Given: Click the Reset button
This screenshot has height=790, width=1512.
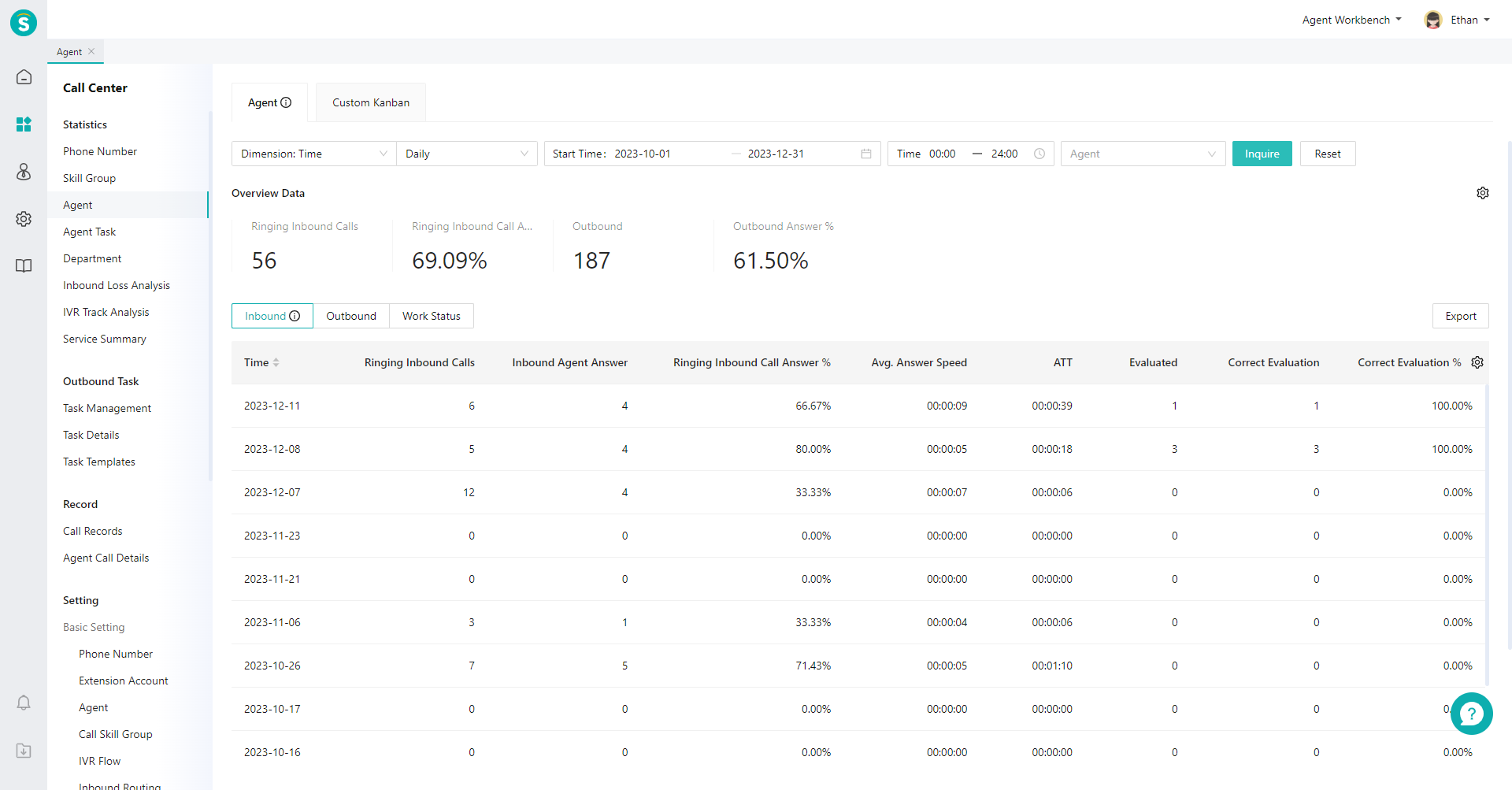Looking at the screenshot, I should click(1328, 154).
